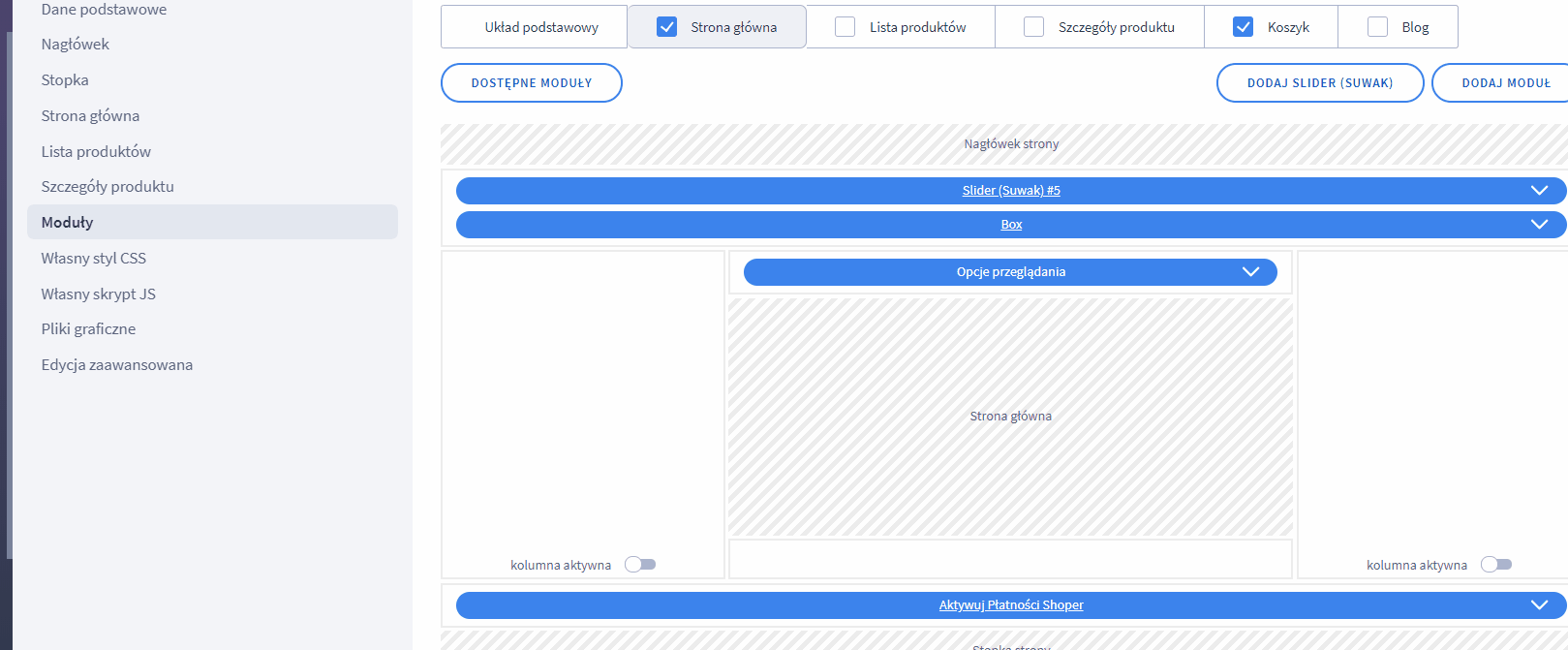
Task: Uncheck the Strona główna checkbox
Action: pyautogui.click(x=667, y=27)
